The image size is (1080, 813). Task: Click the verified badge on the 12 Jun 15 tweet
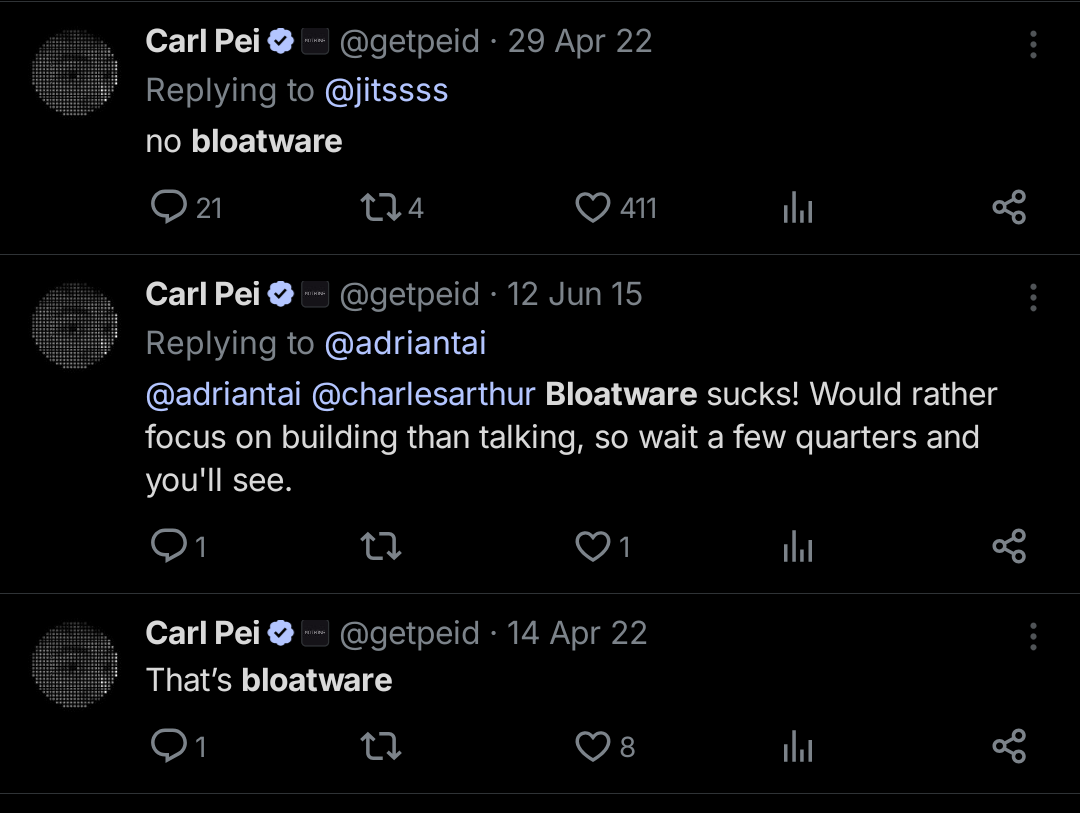point(282,295)
